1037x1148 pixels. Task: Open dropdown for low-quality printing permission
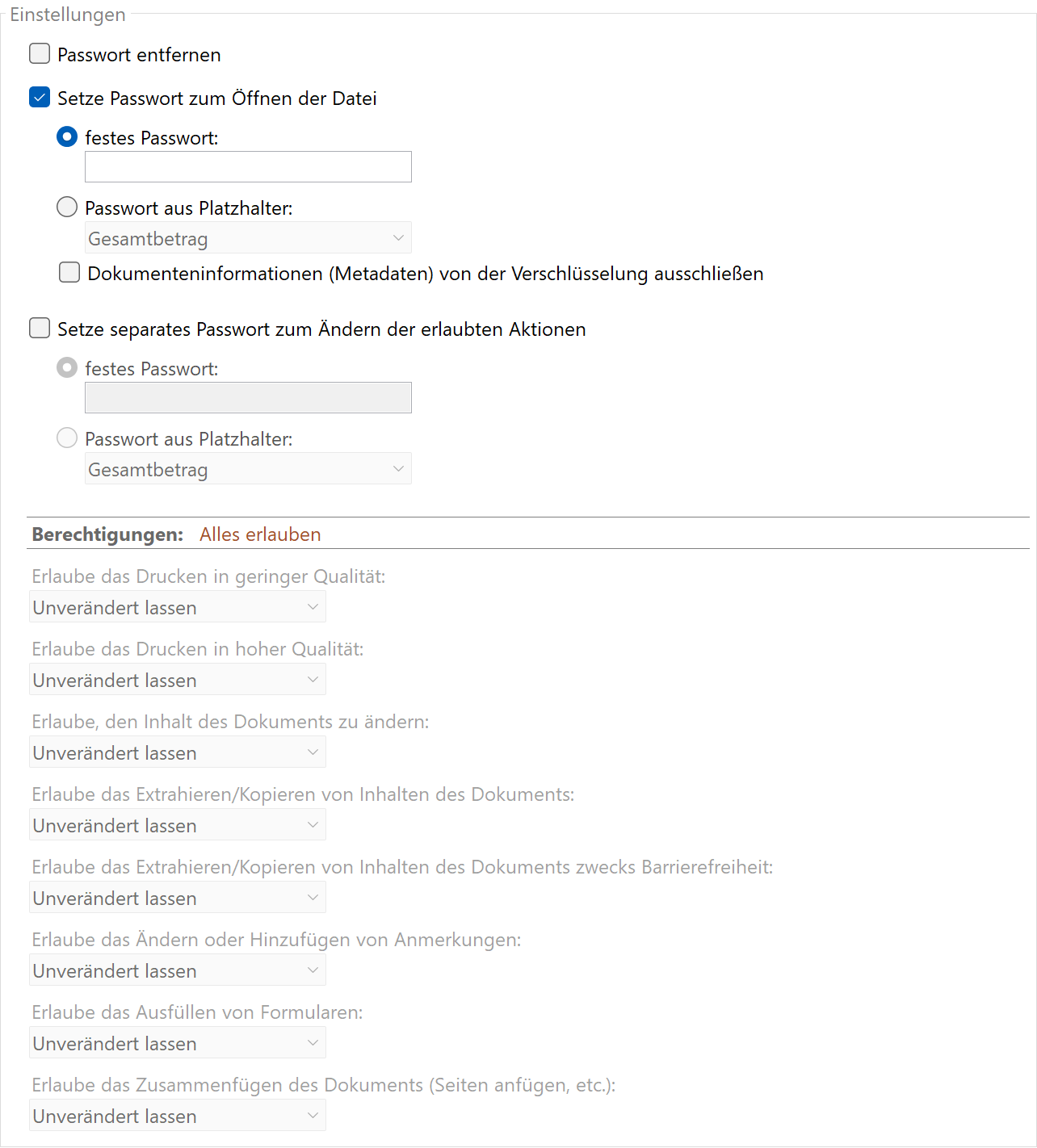178,607
